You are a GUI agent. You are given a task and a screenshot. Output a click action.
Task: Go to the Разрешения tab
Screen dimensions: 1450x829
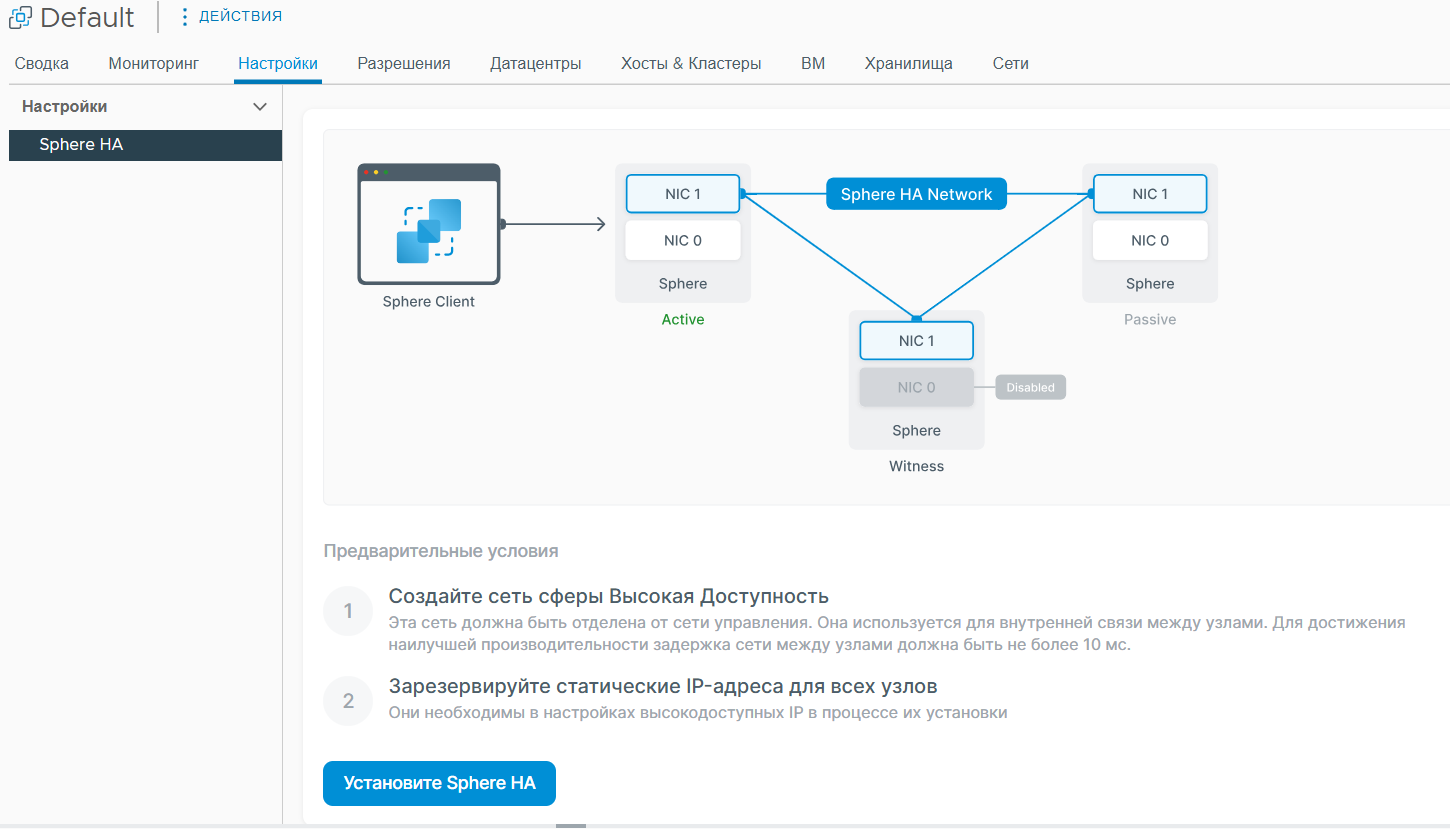pos(404,63)
